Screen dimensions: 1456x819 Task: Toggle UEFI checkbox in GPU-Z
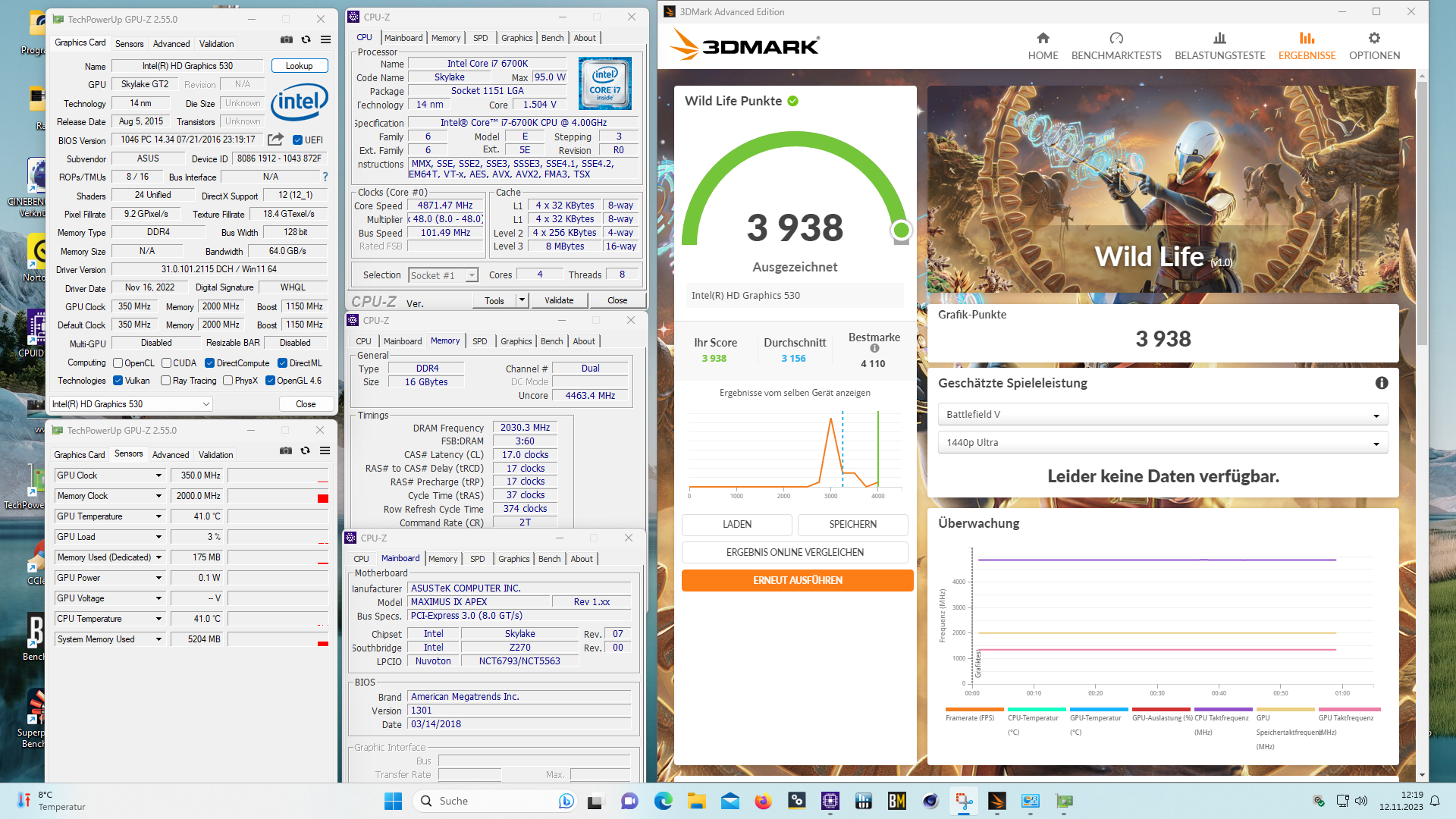click(x=297, y=140)
